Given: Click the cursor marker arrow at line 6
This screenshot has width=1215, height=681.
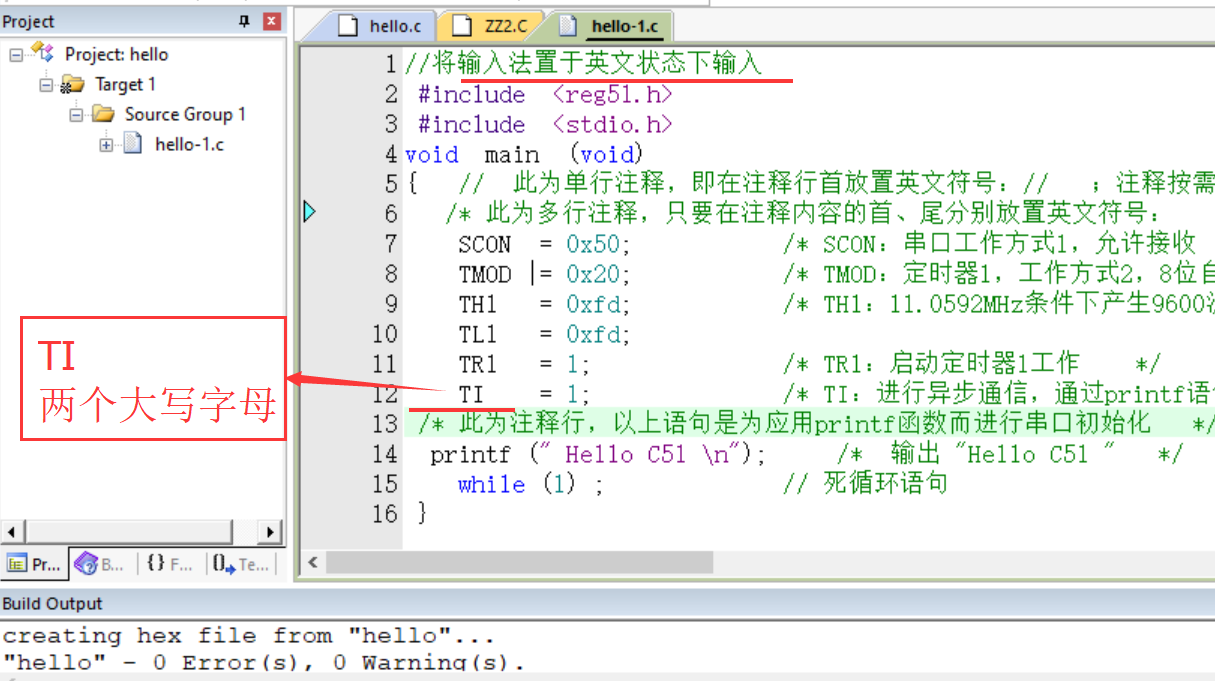Looking at the screenshot, I should click(310, 212).
